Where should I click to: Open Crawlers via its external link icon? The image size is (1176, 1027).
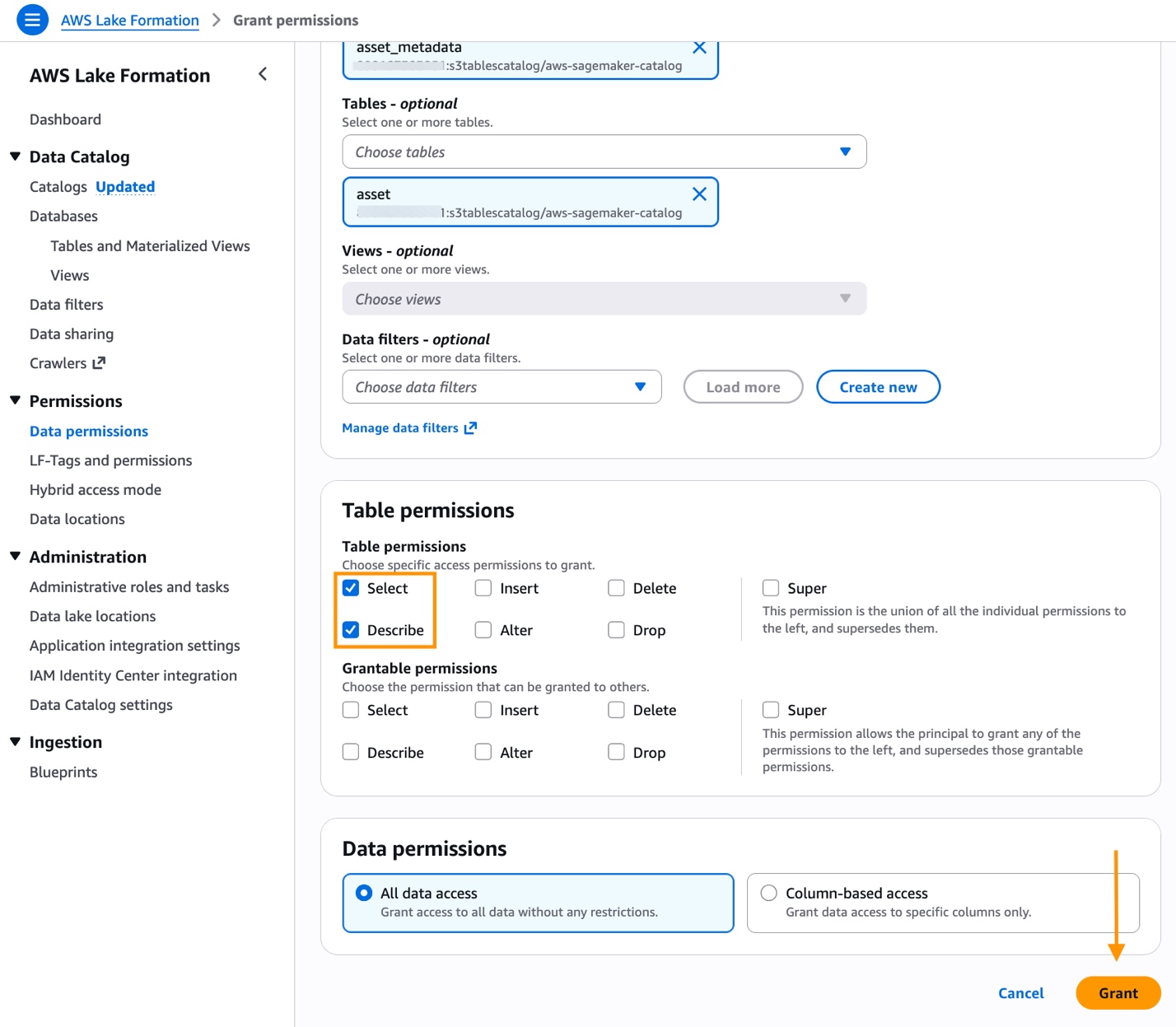coord(99,362)
